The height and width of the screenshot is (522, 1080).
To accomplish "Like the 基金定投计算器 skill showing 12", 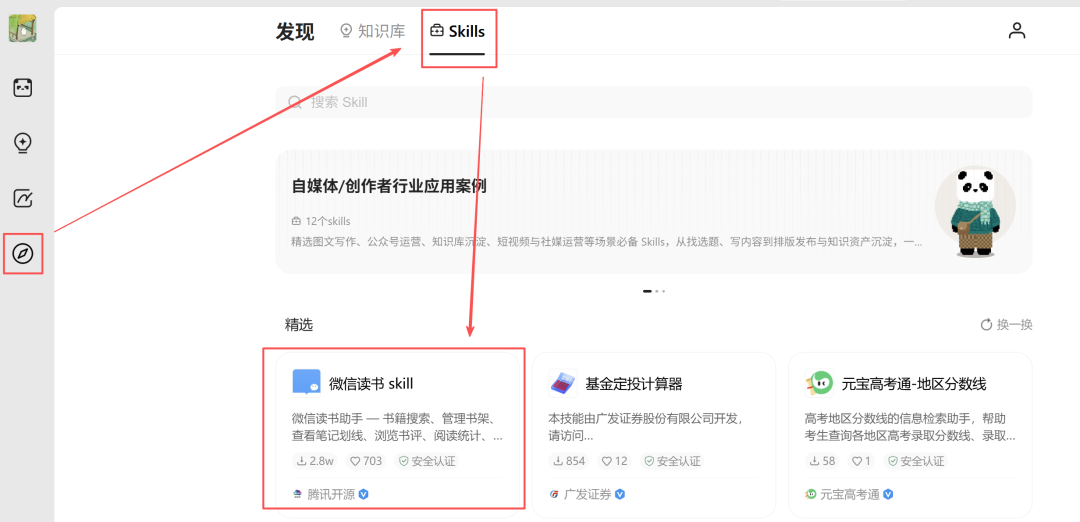I will 614,461.
